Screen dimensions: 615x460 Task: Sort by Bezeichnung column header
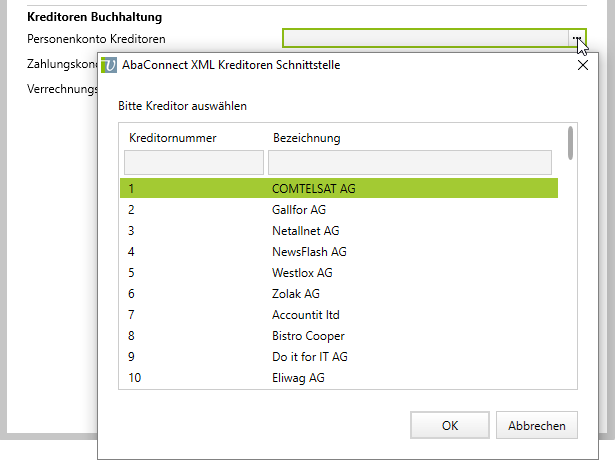point(306,137)
